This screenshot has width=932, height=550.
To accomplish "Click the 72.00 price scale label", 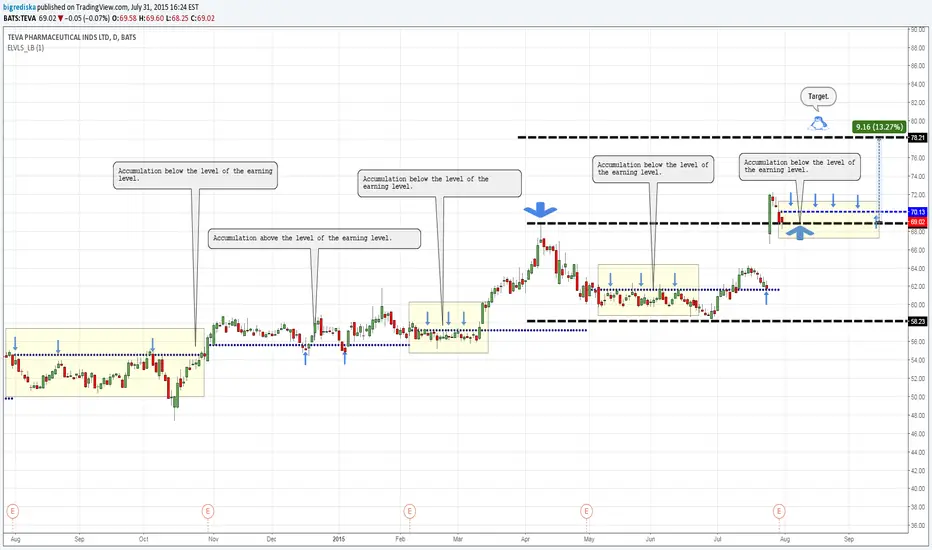I will point(917,195).
